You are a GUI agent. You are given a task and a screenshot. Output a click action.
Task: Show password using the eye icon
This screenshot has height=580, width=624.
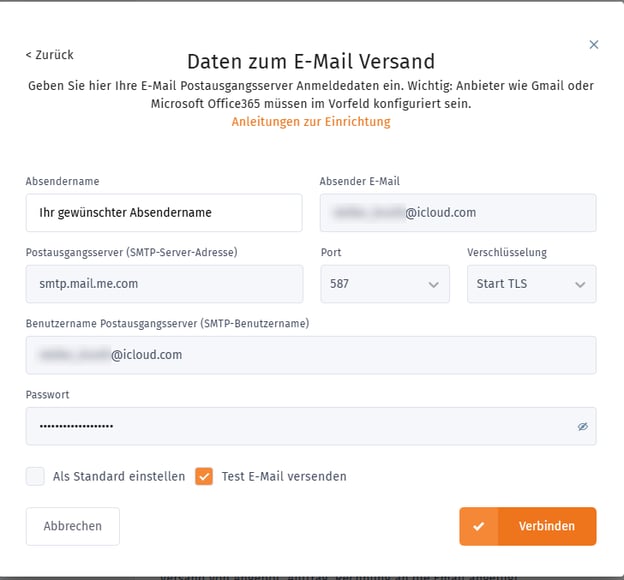tap(582, 426)
